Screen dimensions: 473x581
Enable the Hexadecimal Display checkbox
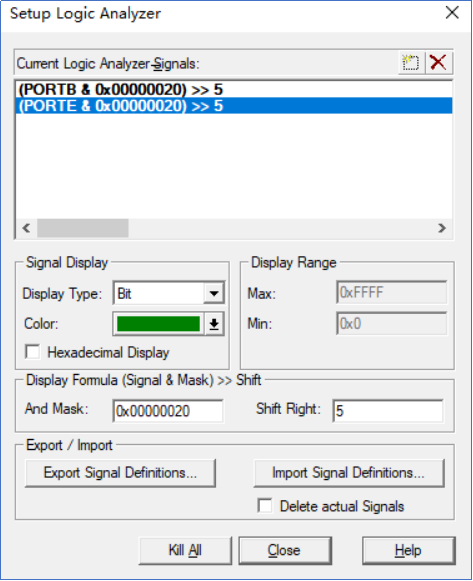pos(33,352)
